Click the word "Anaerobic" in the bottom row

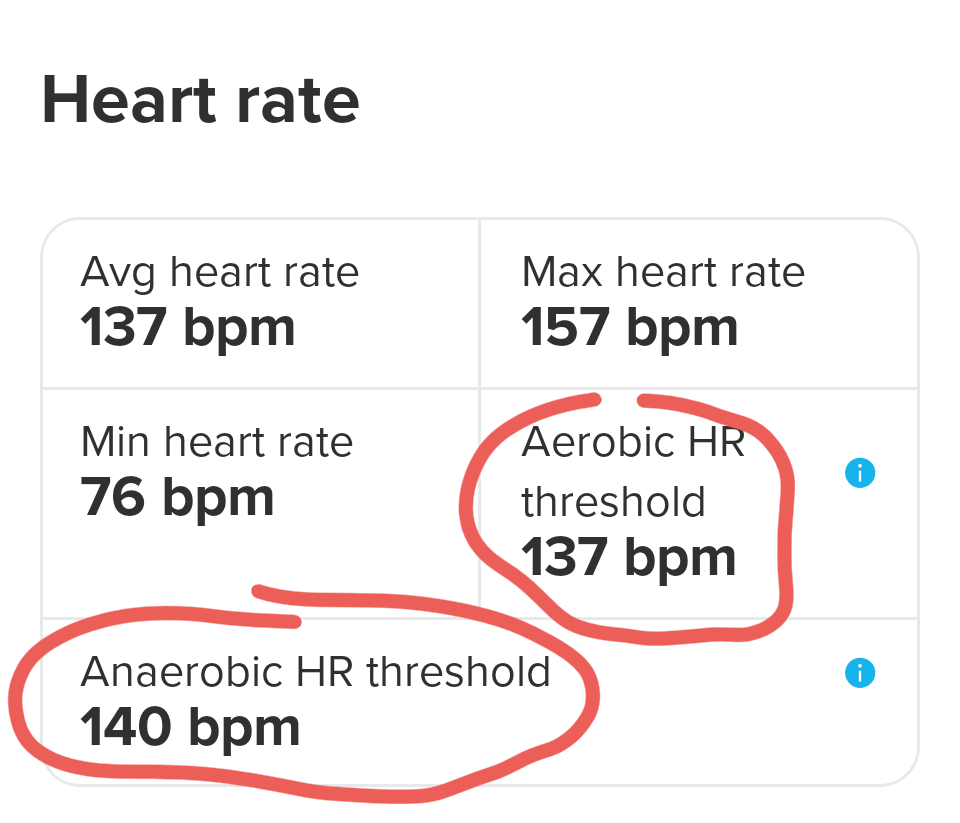183,672
